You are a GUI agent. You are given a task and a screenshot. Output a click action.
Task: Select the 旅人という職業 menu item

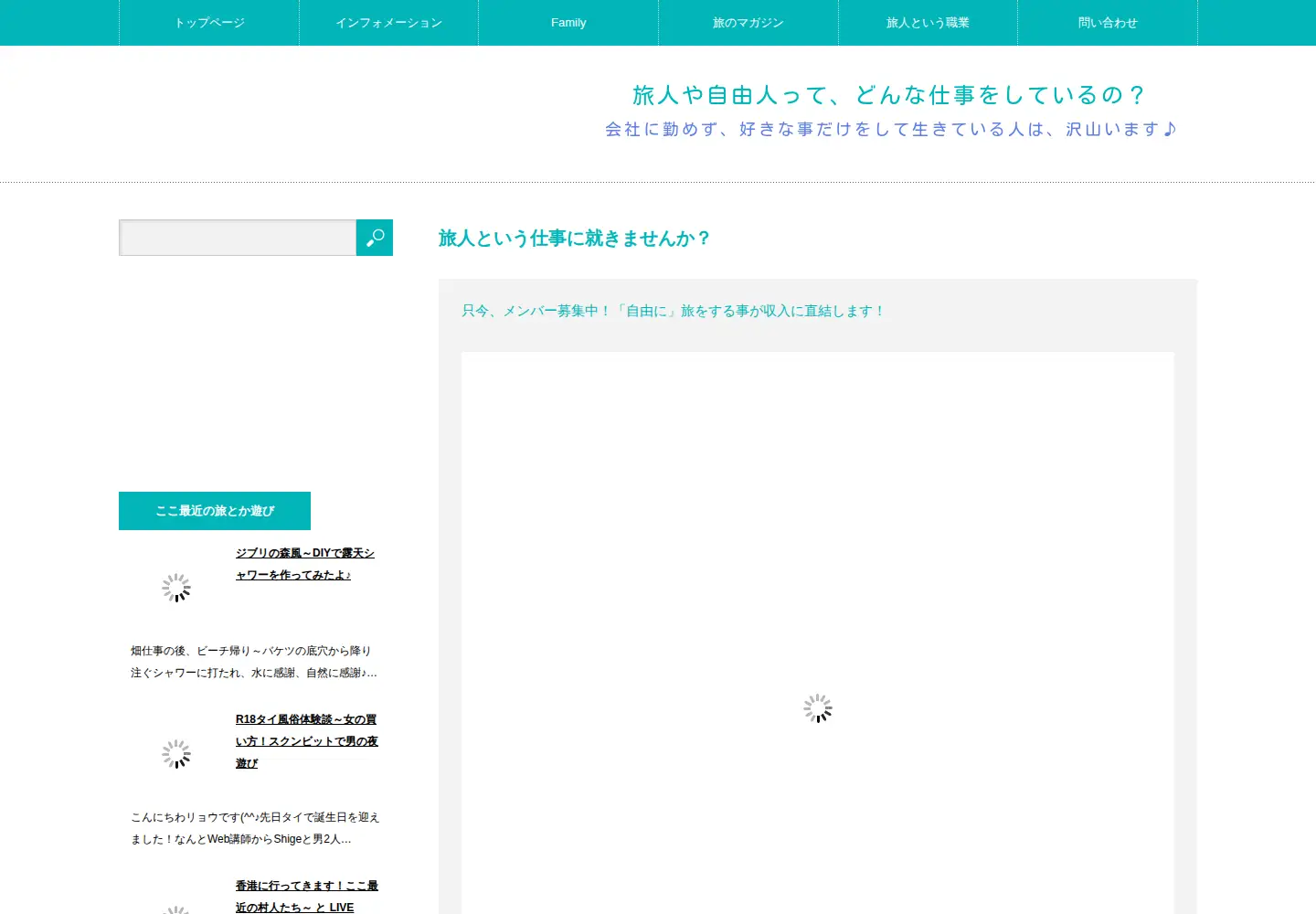928,23
